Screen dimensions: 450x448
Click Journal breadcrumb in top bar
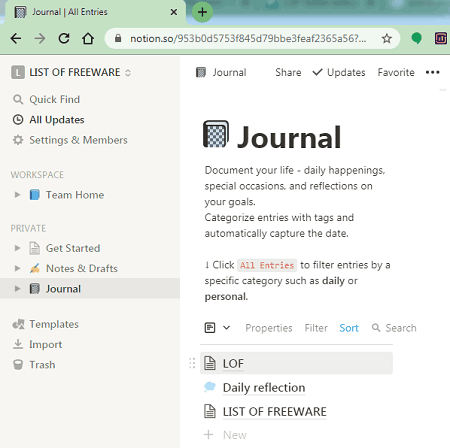coord(229,72)
